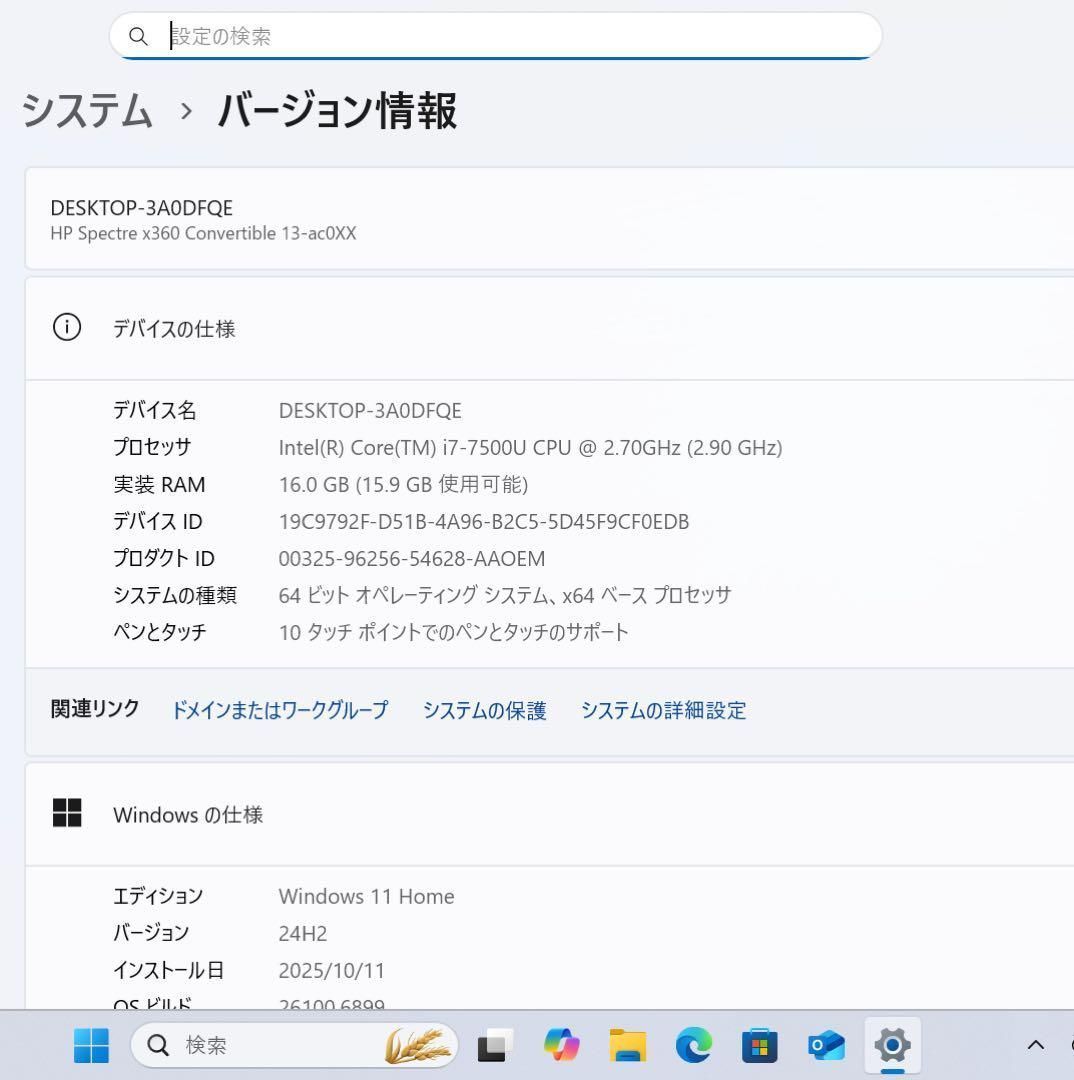
Task: Launch Outlook from the taskbar
Action: (825, 1045)
